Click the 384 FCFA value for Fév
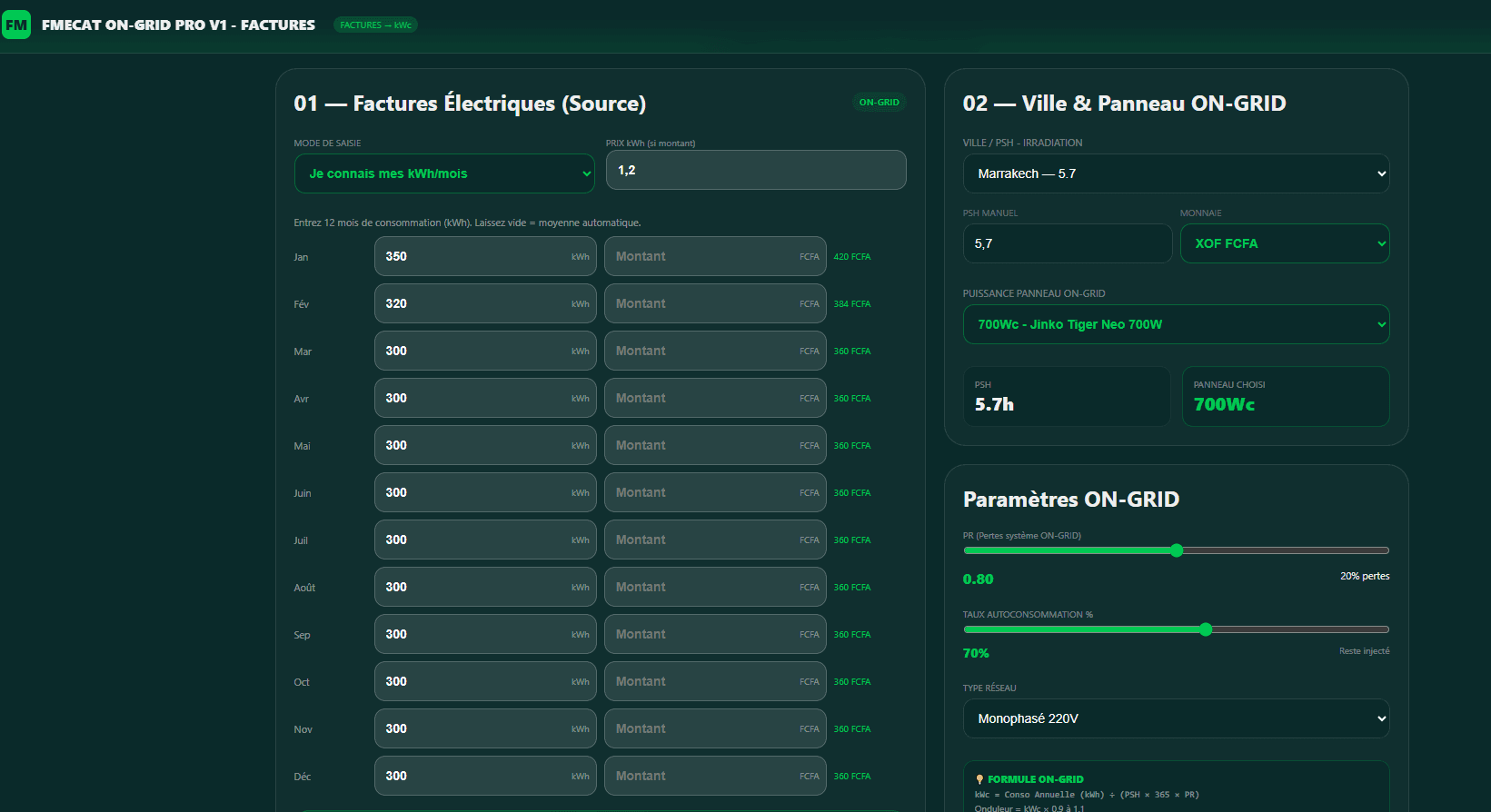 coord(852,304)
